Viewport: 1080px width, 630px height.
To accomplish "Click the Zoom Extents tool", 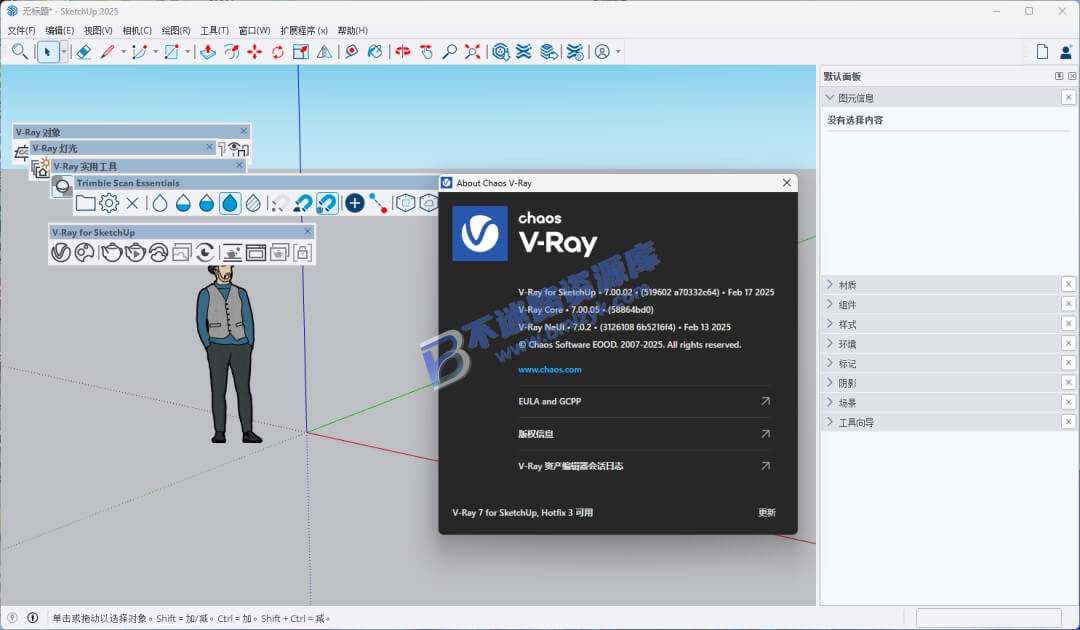I will click(472, 52).
